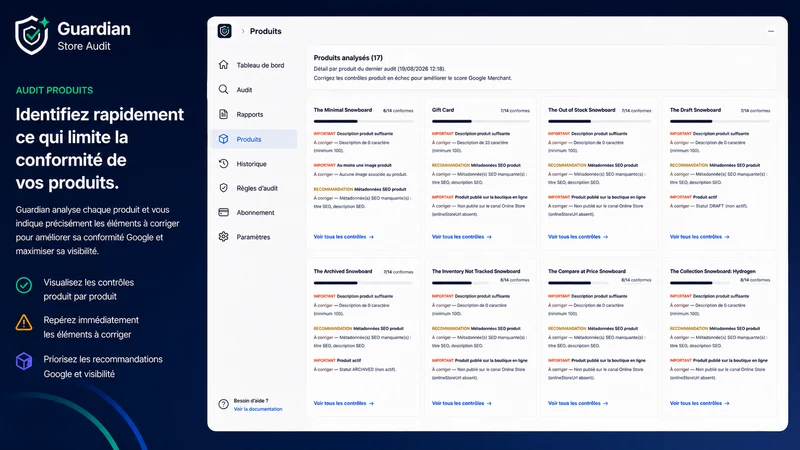View all controls for The Minimal Snowboard
Viewport: 800px width, 450px height.
[x=343, y=237]
